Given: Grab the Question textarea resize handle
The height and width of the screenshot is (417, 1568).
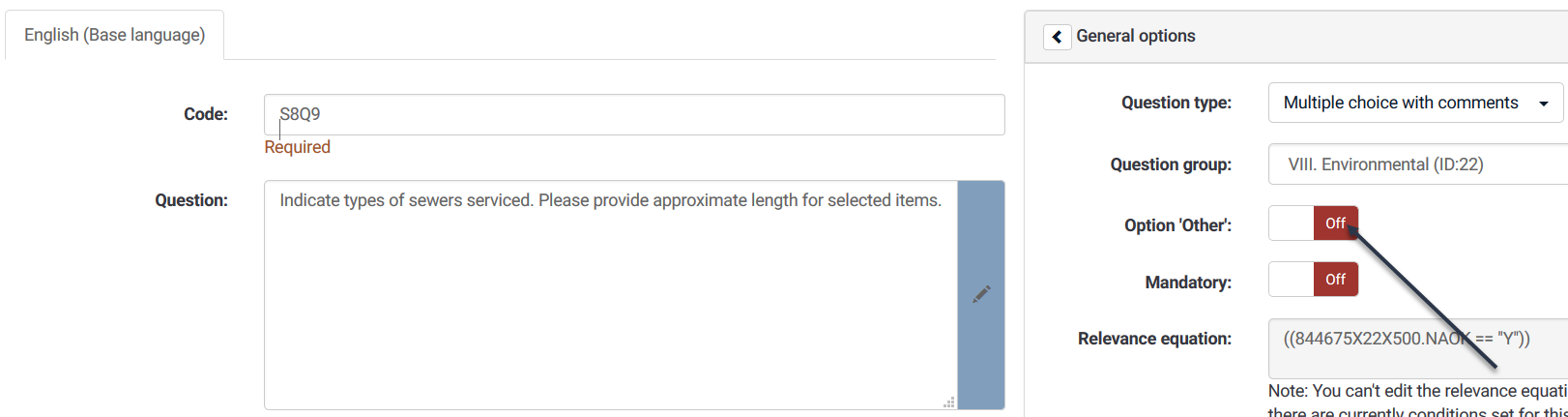Looking at the screenshot, I should click(948, 402).
